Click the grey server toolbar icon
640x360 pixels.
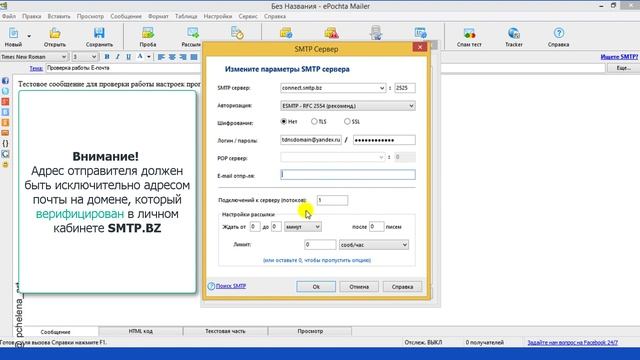pos(376,33)
